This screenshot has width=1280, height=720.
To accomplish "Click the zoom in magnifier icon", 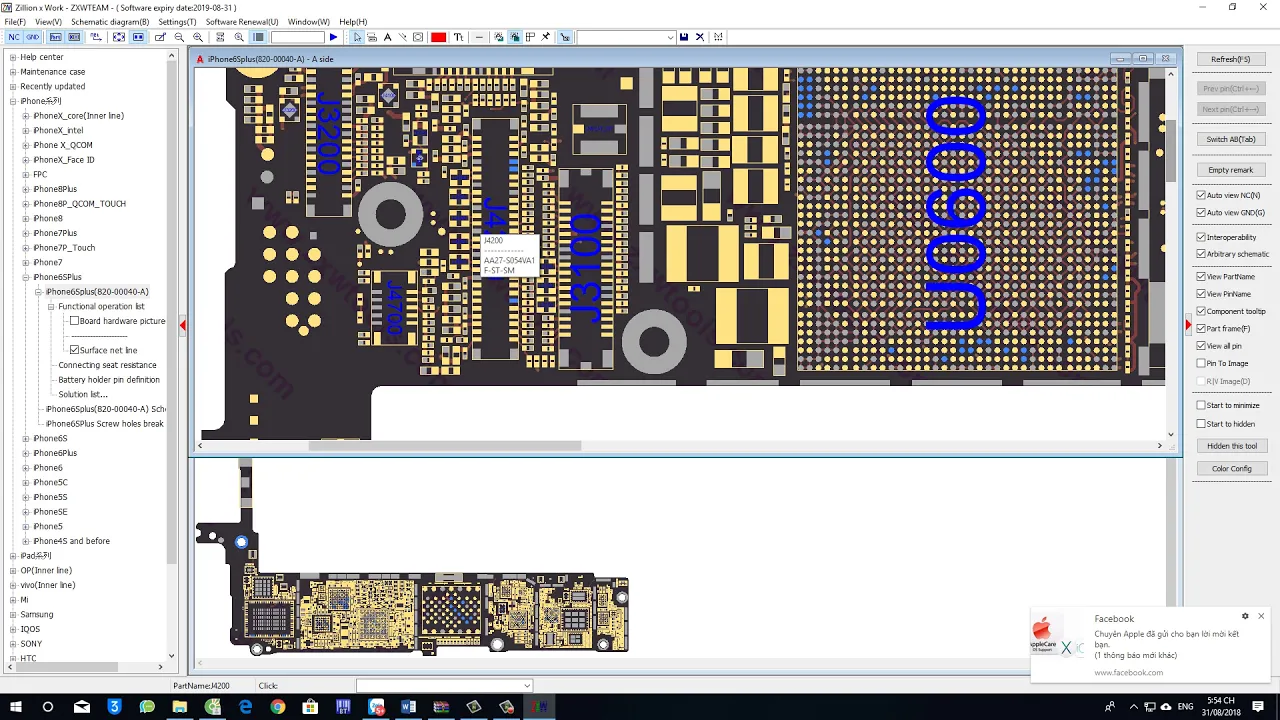I will click(198, 37).
